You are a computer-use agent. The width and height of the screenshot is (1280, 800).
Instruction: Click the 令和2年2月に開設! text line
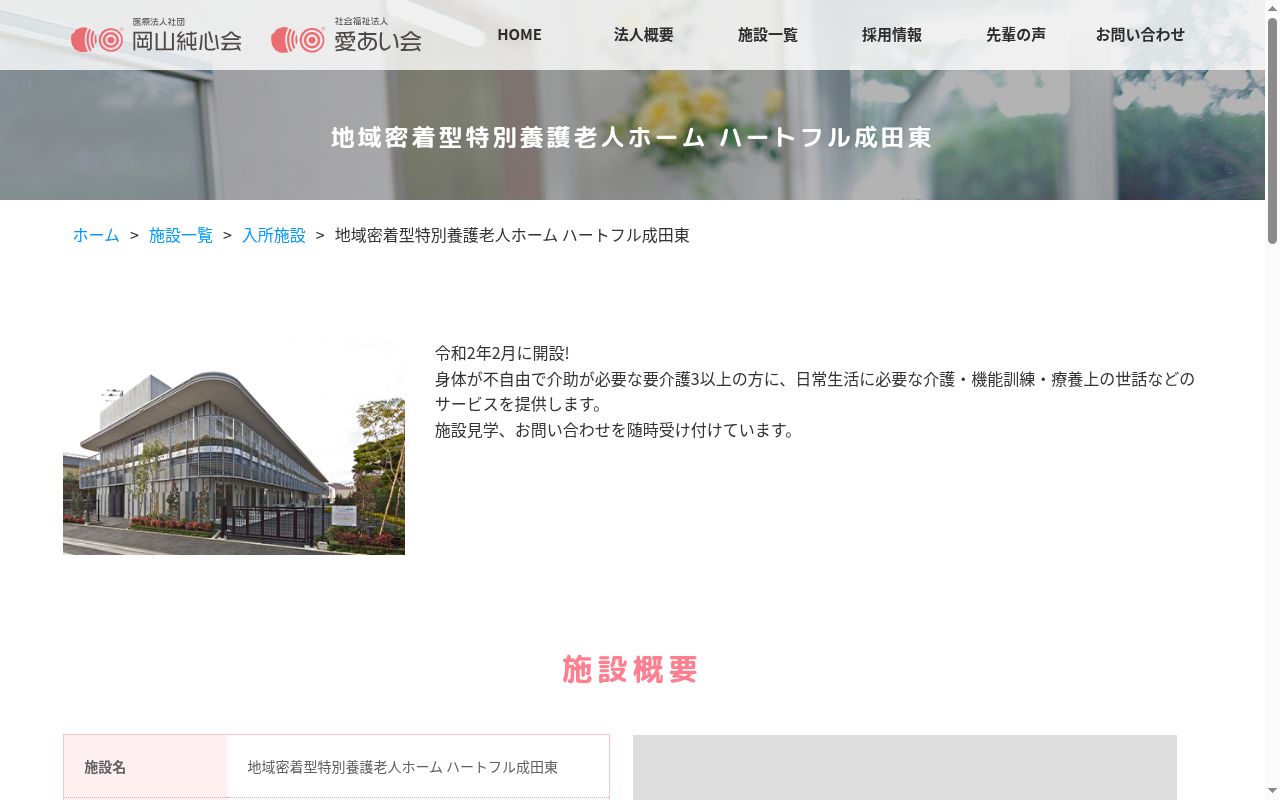pos(502,353)
